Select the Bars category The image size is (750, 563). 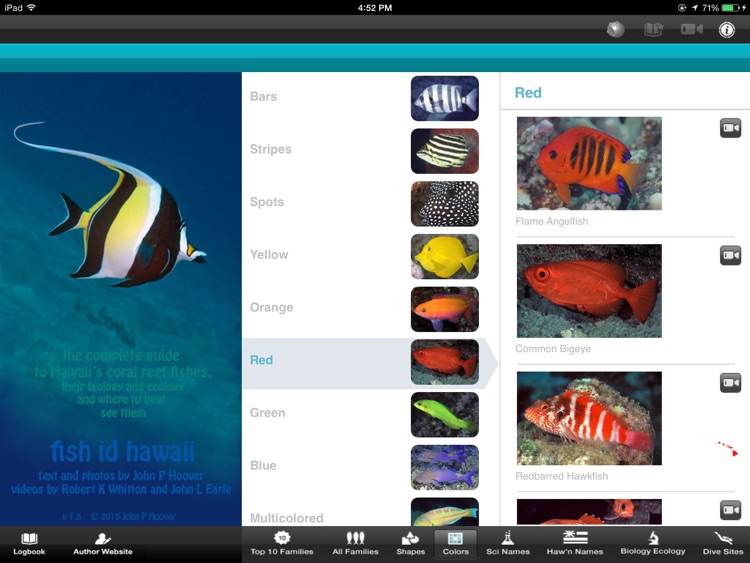[371, 98]
